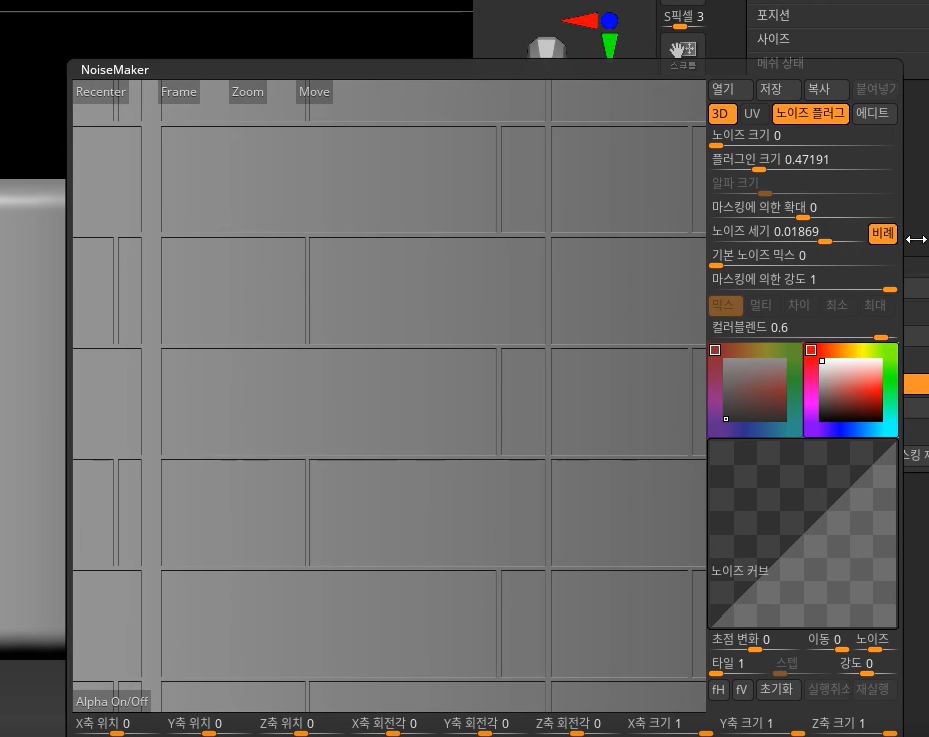Adjust the Z축 회전각 slider

578,725
